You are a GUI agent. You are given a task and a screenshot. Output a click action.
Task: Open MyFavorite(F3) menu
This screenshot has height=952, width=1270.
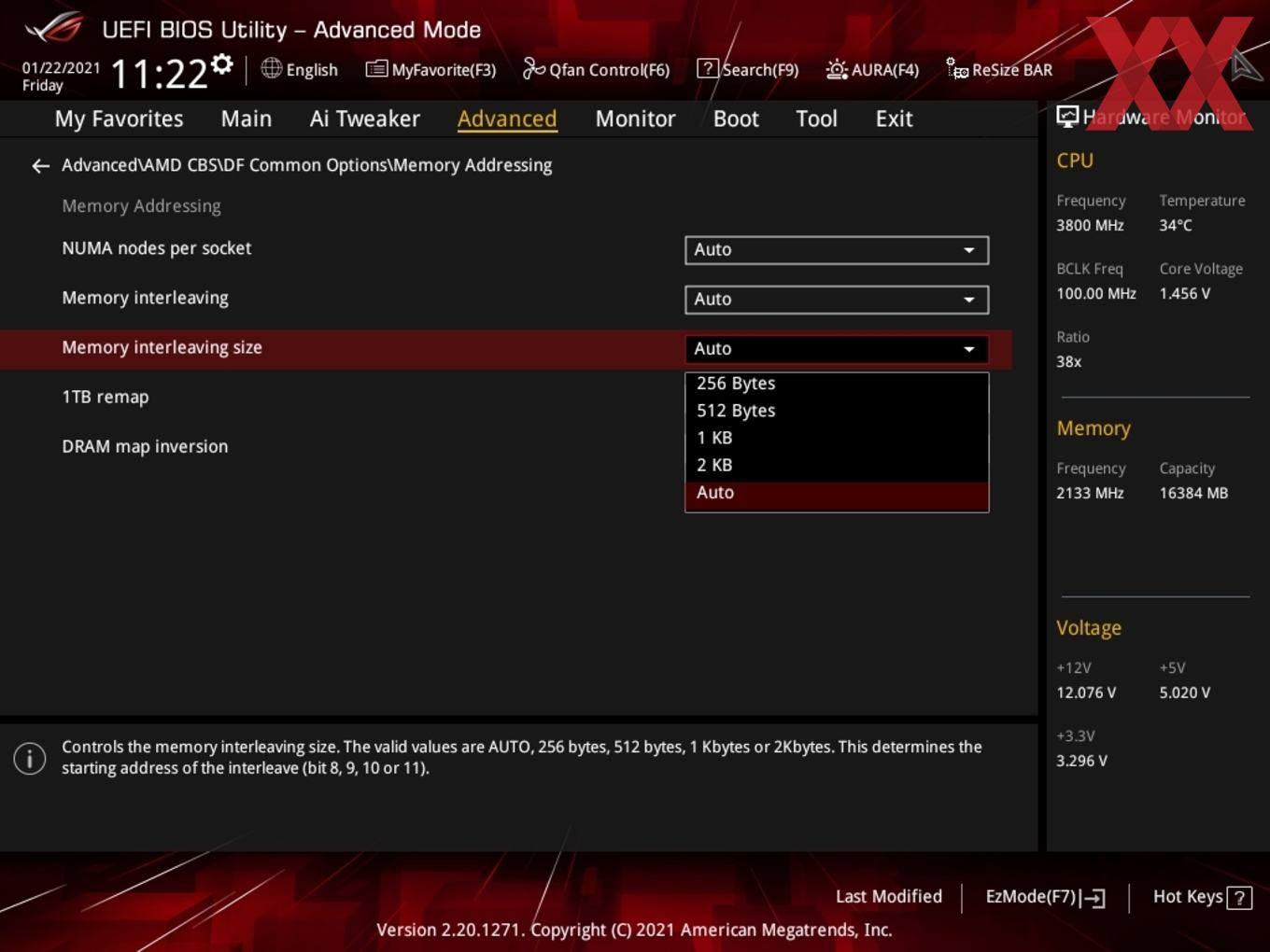tap(444, 70)
